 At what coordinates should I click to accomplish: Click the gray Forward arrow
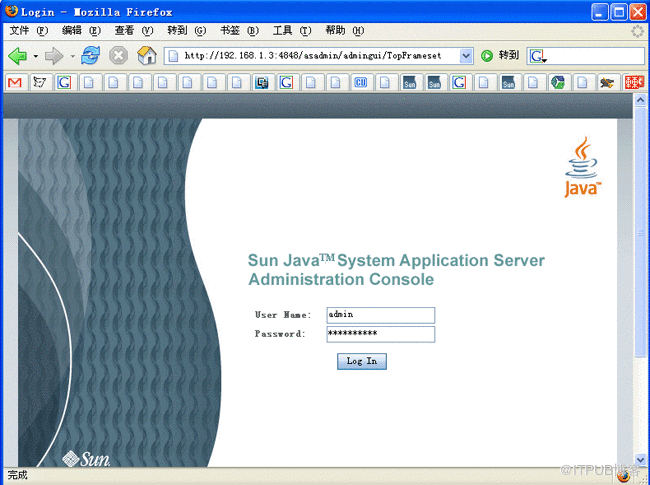54,56
